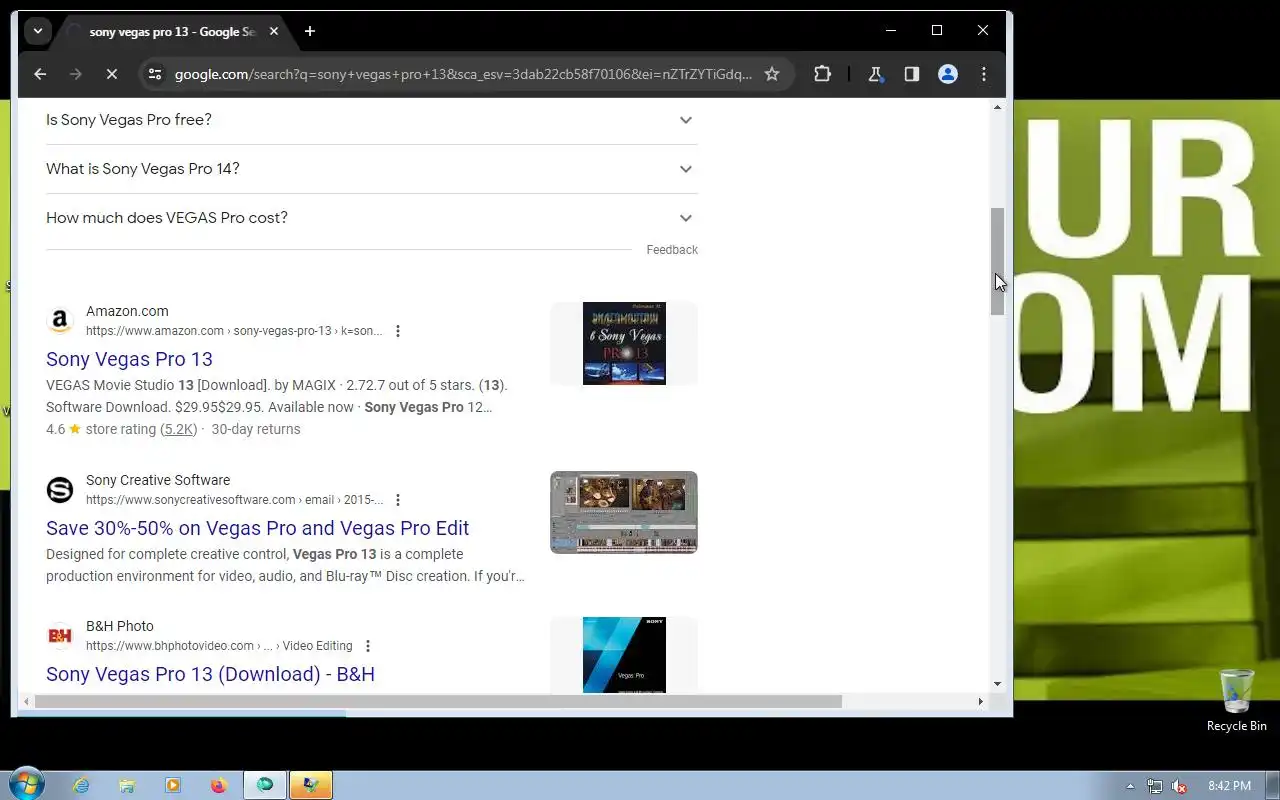Open Chrome Labs flask icon
This screenshot has height=800, width=1280.
tap(876, 74)
